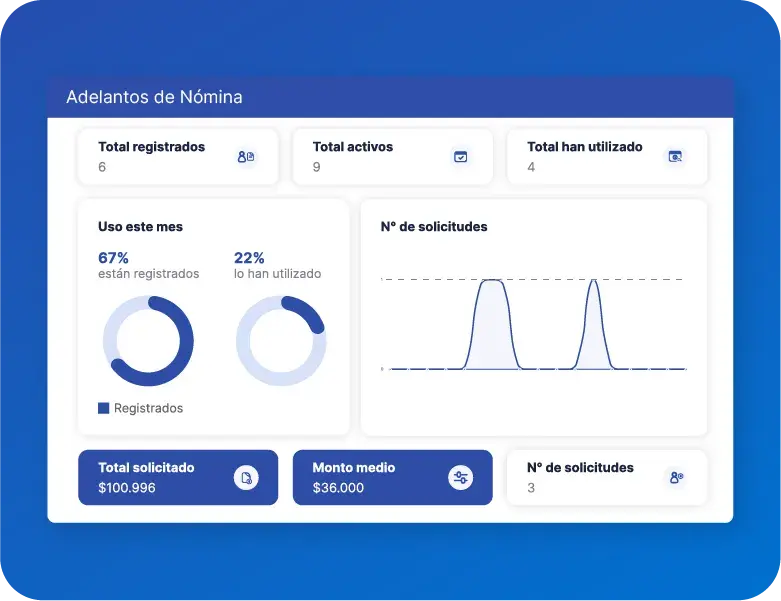Viewport: 781px width, 601px height.
Task: Click the registered users icon in Total registrados
Action: pyautogui.click(x=246, y=157)
